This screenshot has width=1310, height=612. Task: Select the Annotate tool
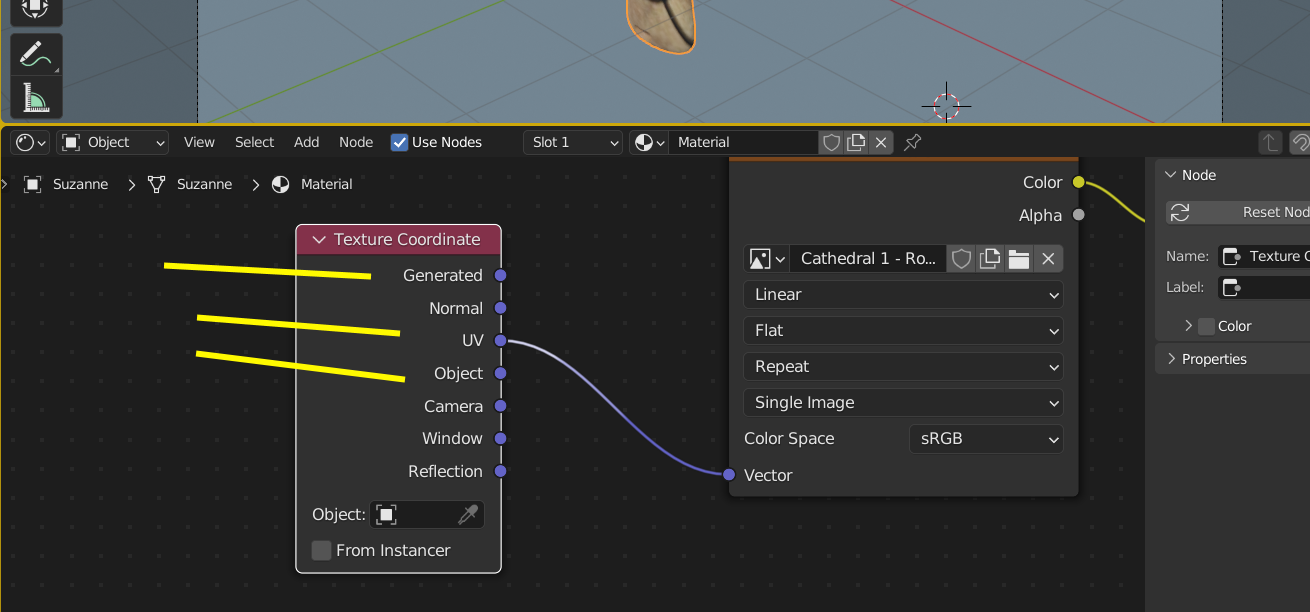(x=36, y=55)
